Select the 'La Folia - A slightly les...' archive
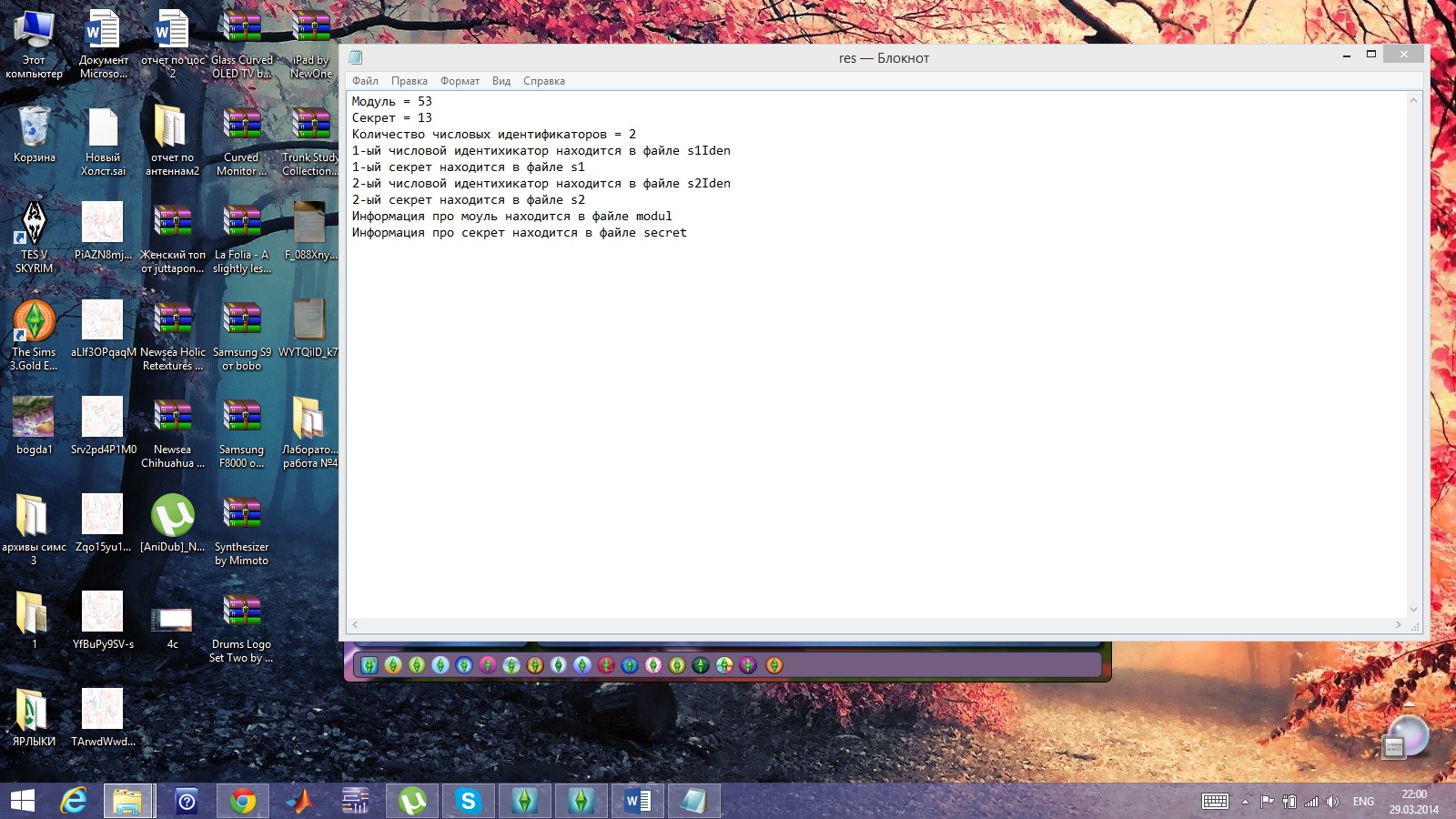The height and width of the screenshot is (819, 1456). click(241, 238)
